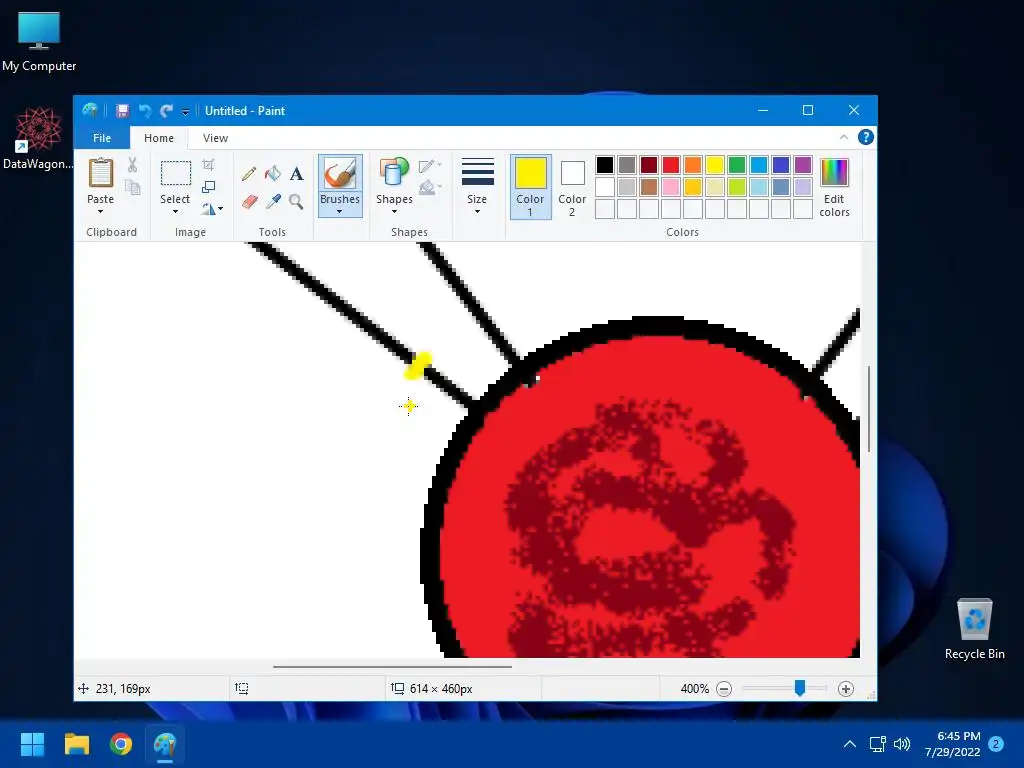This screenshot has width=1024, height=768.
Task: Open the shape Outline dropdown
Action: click(430, 166)
